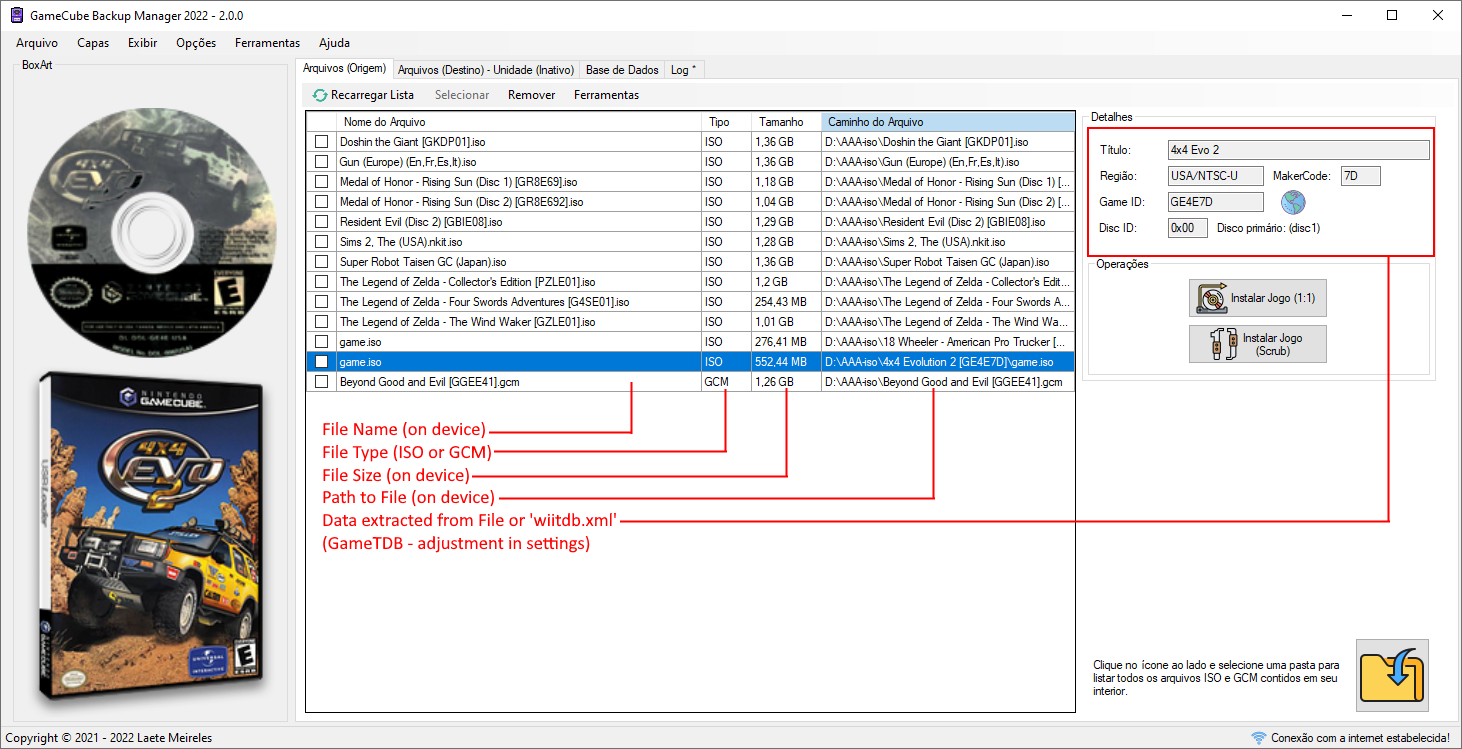The image size is (1462, 749).
Task: Click Instalar Jogo (Scrub) button
Action: 1258,344
